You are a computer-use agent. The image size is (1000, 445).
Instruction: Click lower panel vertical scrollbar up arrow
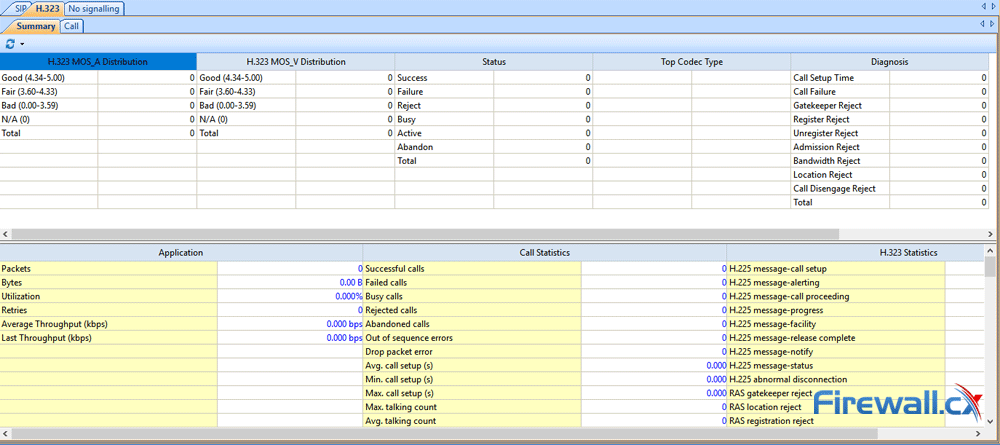click(990, 251)
